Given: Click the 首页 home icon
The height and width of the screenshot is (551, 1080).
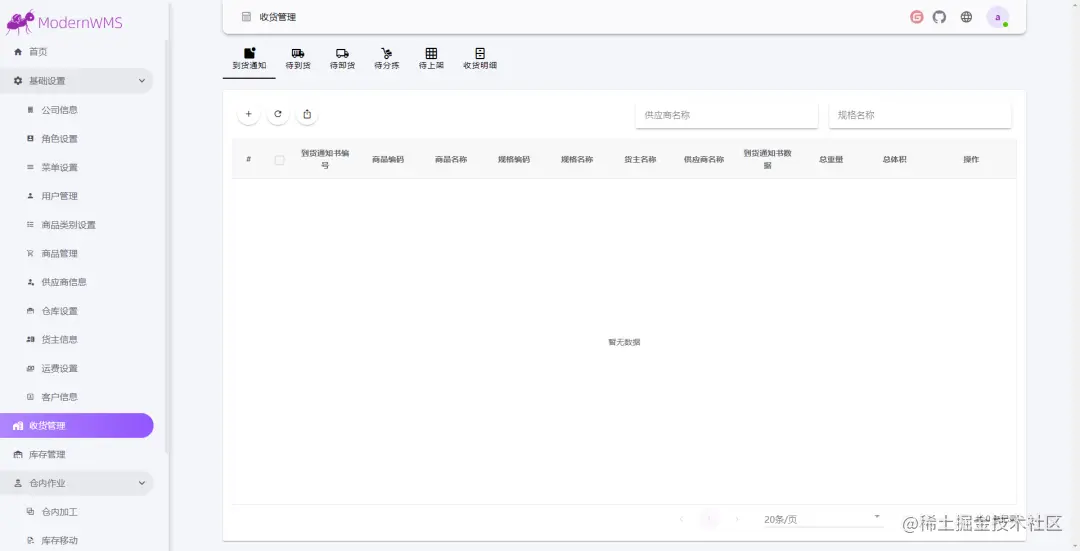Looking at the screenshot, I should coord(18,52).
